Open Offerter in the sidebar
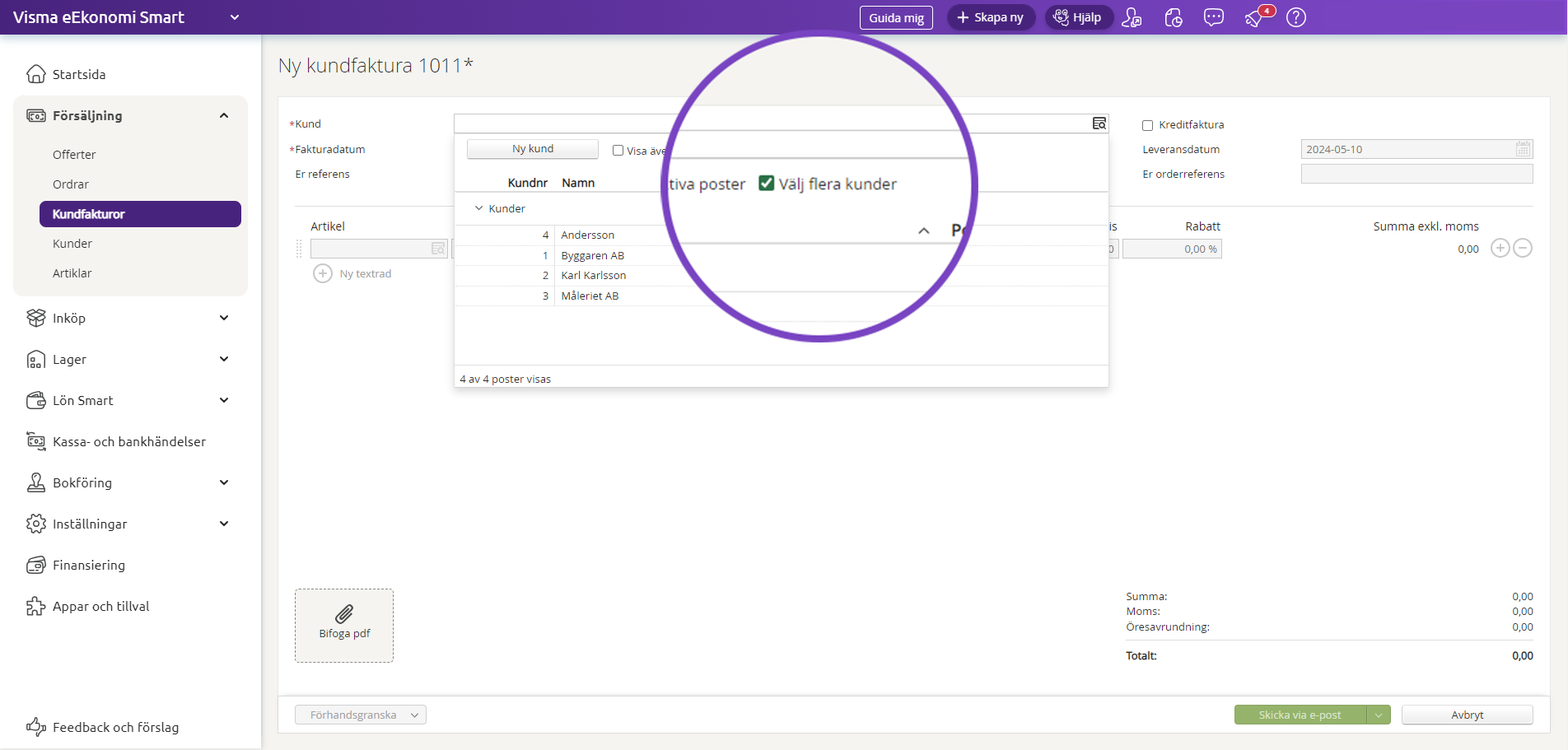This screenshot has height=750, width=1568. coord(74,155)
